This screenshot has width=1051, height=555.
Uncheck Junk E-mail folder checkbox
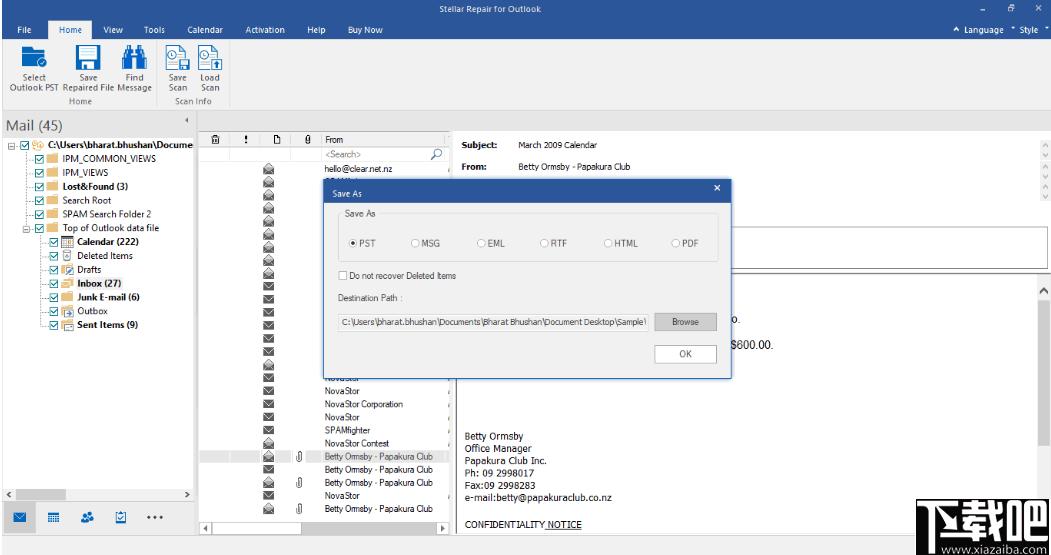[54, 297]
